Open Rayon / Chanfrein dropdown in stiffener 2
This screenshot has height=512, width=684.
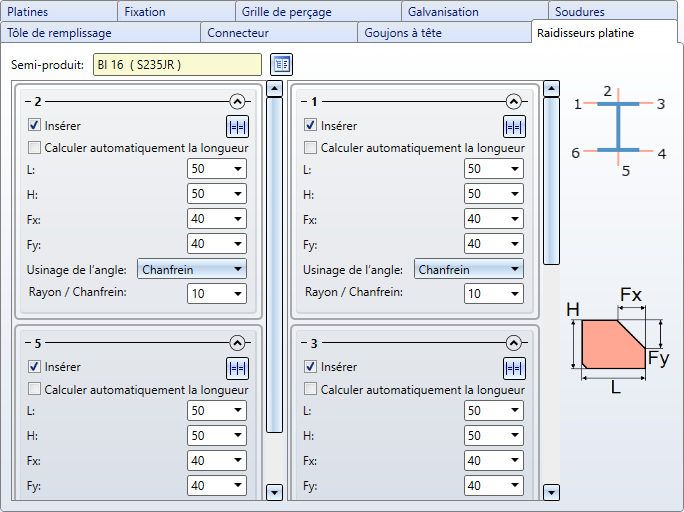[217, 294]
